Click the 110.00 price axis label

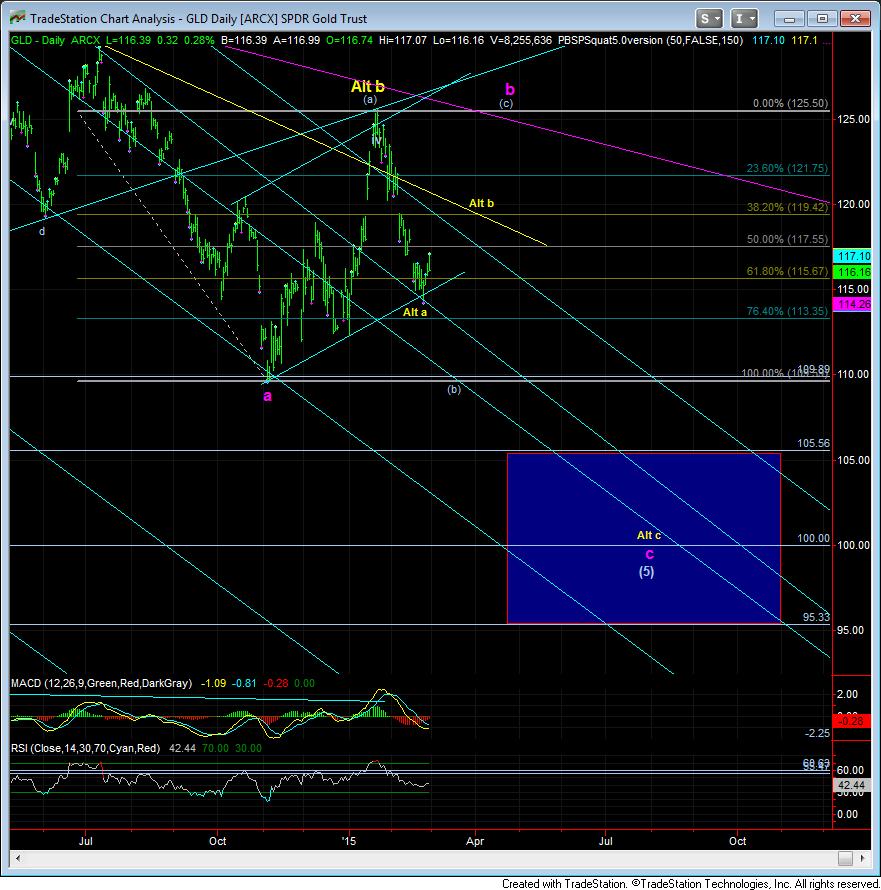click(x=853, y=374)
